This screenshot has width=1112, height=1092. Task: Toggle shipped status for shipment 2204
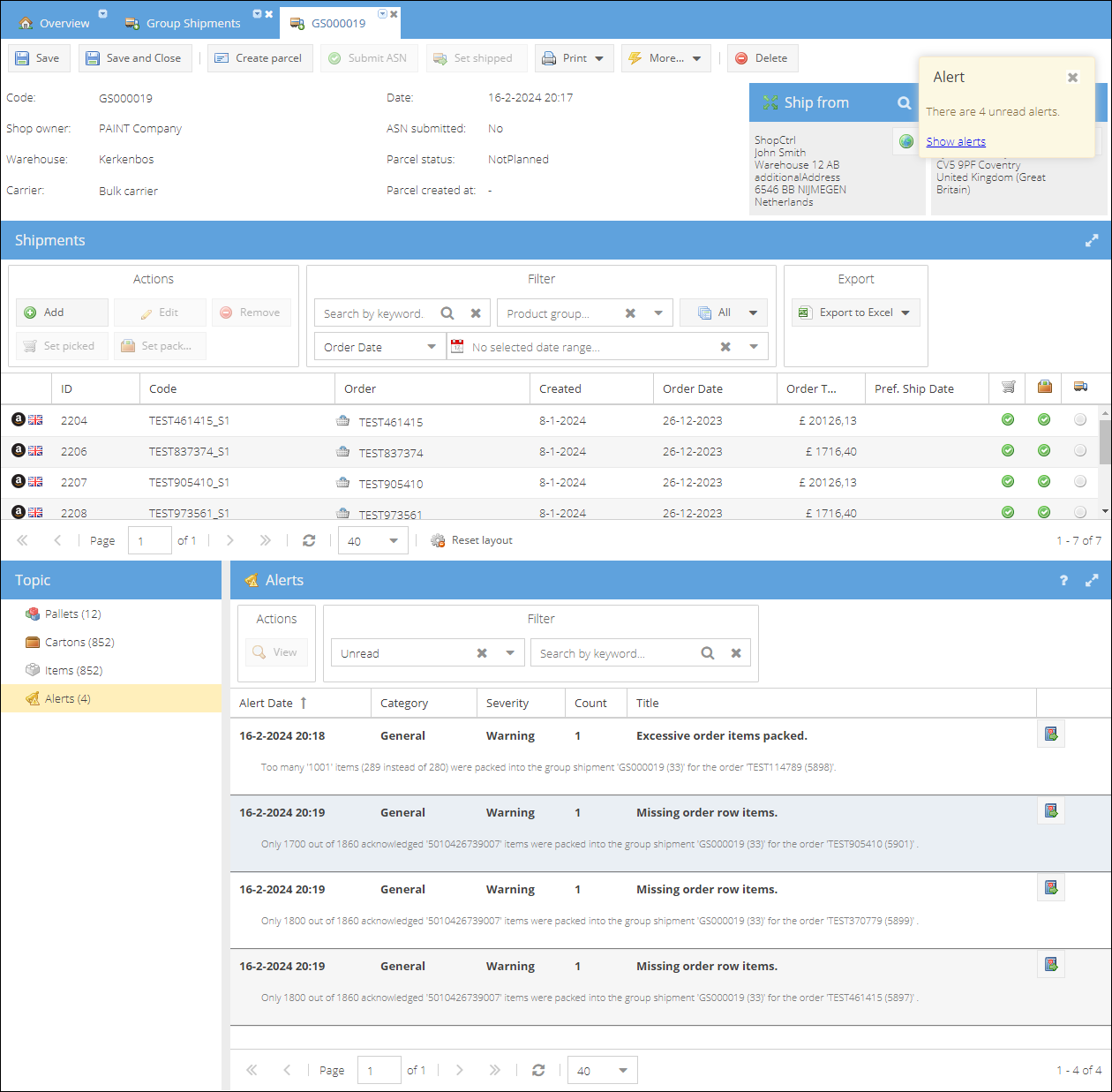click(1080, 420)
